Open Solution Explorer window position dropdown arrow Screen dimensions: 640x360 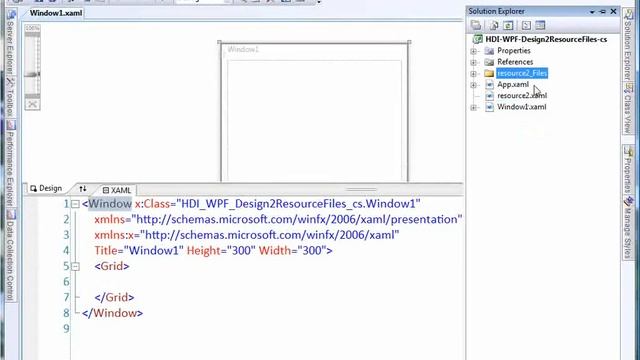tap(592, 12)
